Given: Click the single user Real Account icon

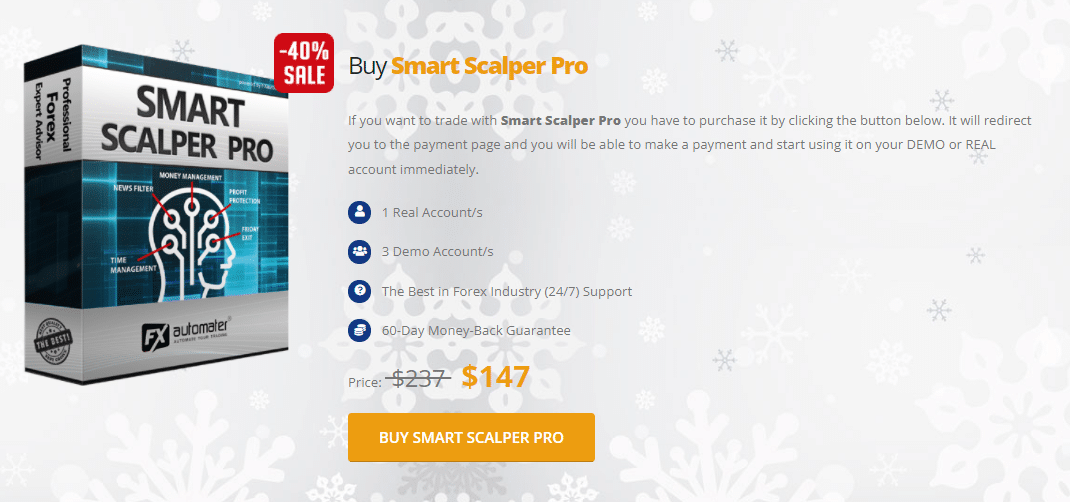Looking at the screenshot, I should click(x=359, y=212).
